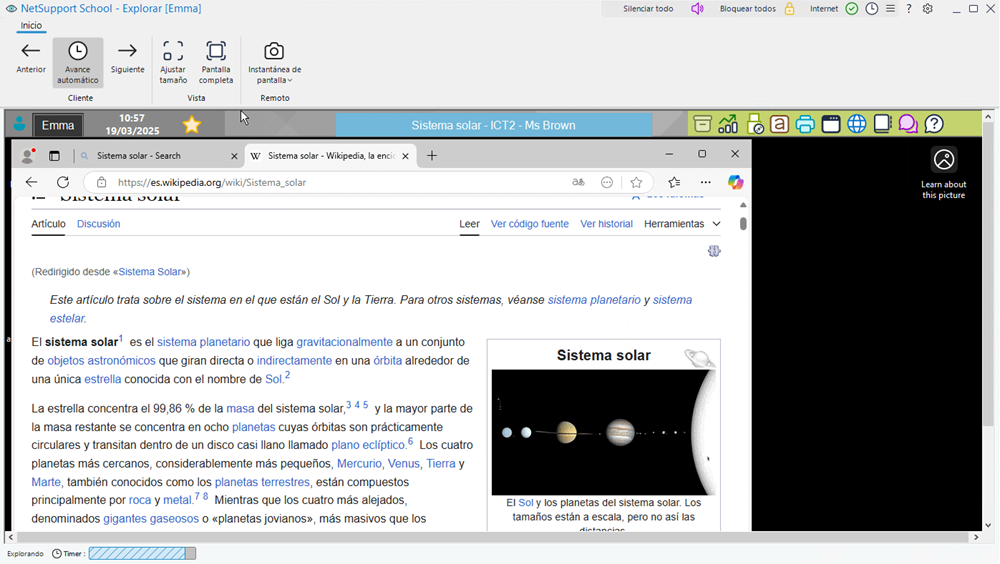Image resolution: width=1000 pixels, height=564 pixels.
Task: Click the application window icon in student toolbar
Action: 831,124
